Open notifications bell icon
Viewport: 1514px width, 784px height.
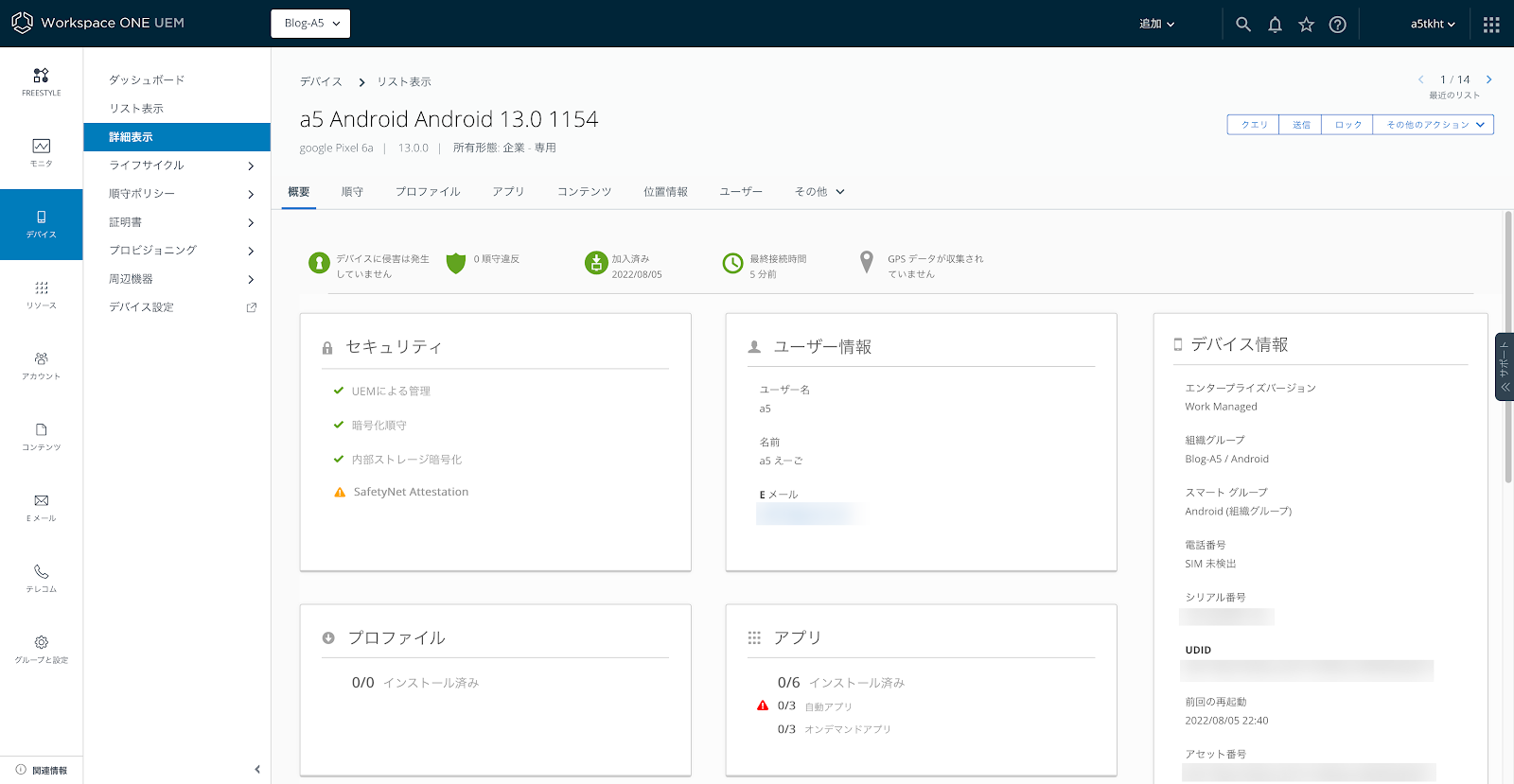tap(1275, 25)
